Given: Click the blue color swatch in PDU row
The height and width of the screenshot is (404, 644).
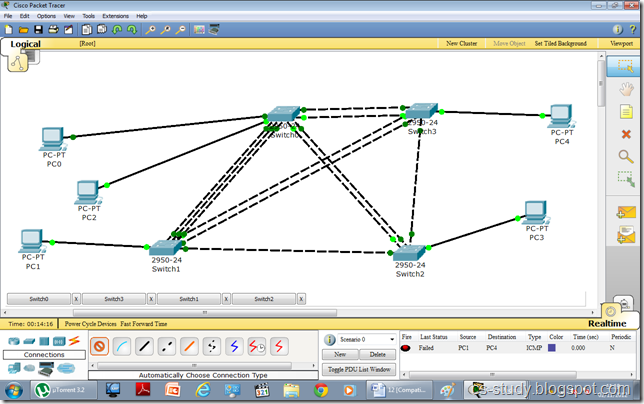Looking at the screenshot, I should [552, 348].
